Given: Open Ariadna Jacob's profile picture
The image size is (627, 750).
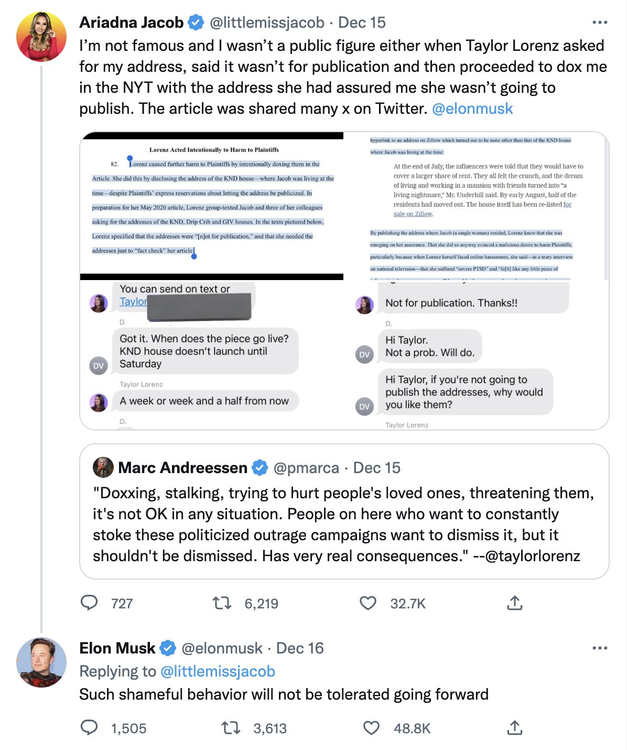Looking at the screenshot, I should pyautogui.click(x=42, y=38).
